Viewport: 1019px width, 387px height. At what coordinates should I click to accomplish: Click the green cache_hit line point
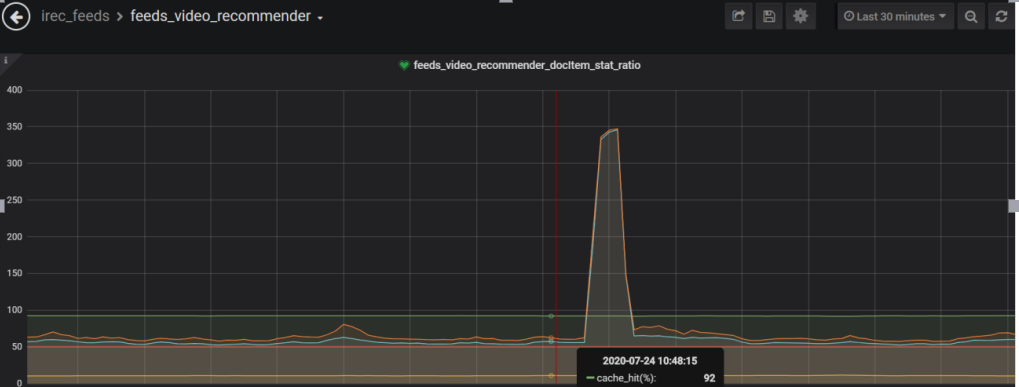(x=551, y=316)
